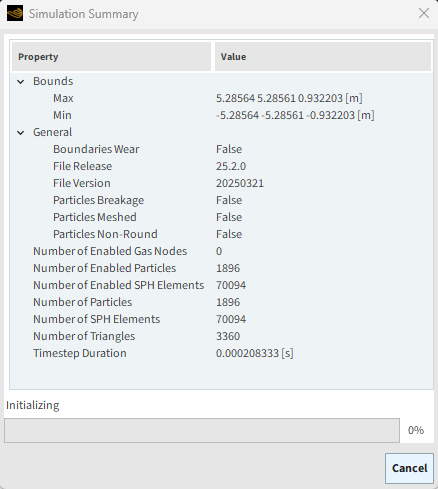Click Min value -5.28564 -5.28561 -0.932203 [m]

click(295, 115)
